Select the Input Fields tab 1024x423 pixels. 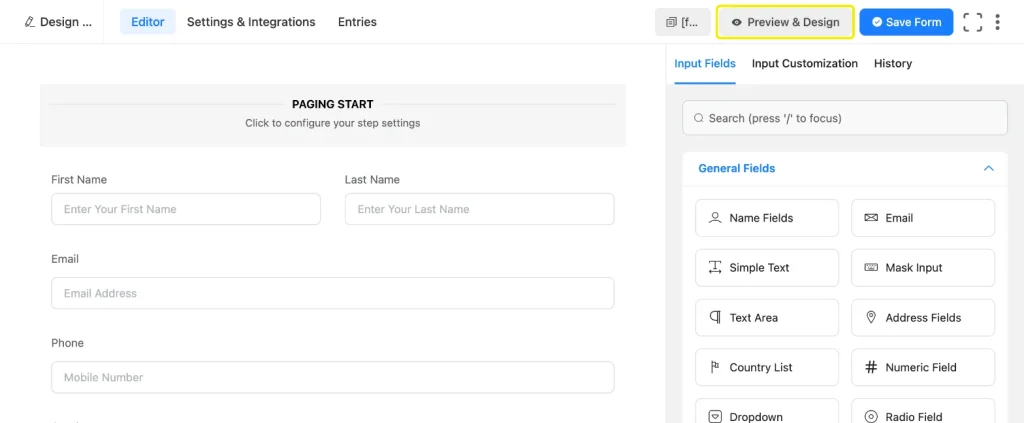[x=705, y=64]
